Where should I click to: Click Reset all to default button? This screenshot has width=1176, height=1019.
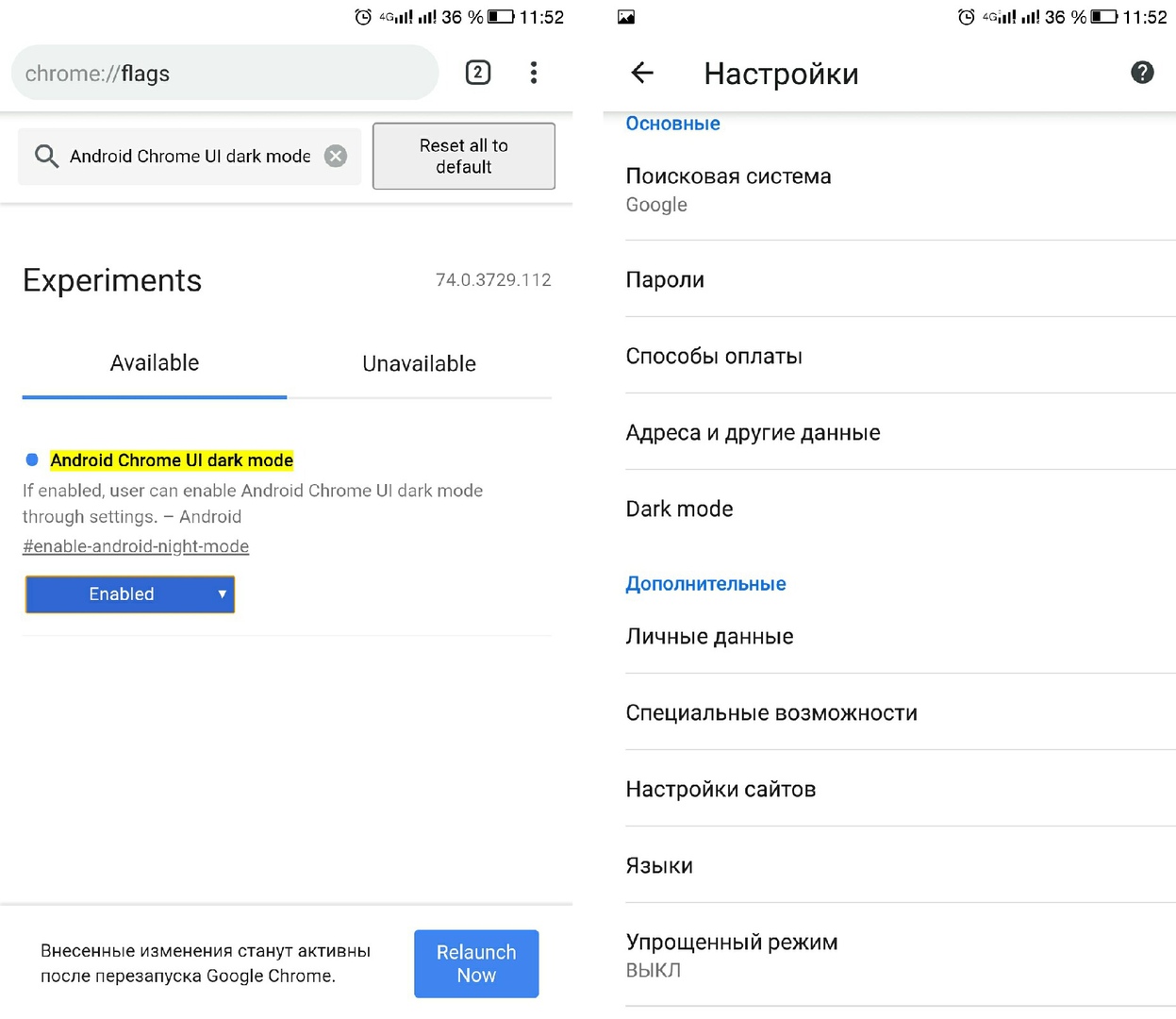click(463, 157)
